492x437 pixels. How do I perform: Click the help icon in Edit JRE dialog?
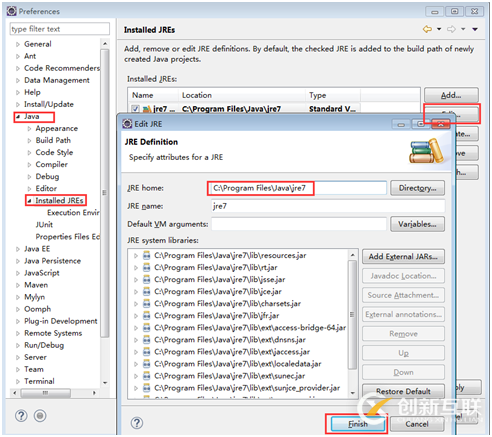pyautogui.click(x=137, y=423)
